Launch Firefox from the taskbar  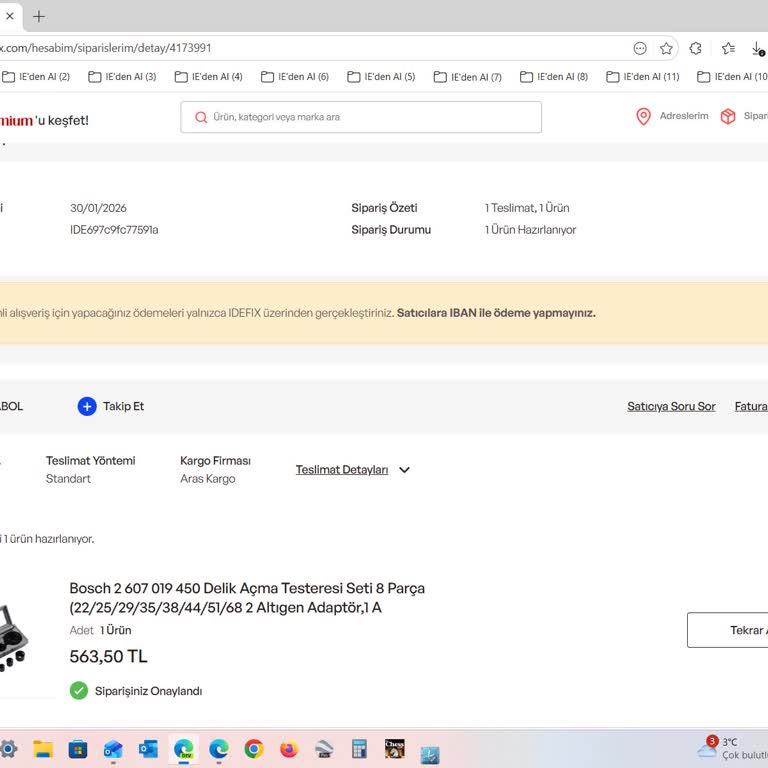tap(289, 749)
